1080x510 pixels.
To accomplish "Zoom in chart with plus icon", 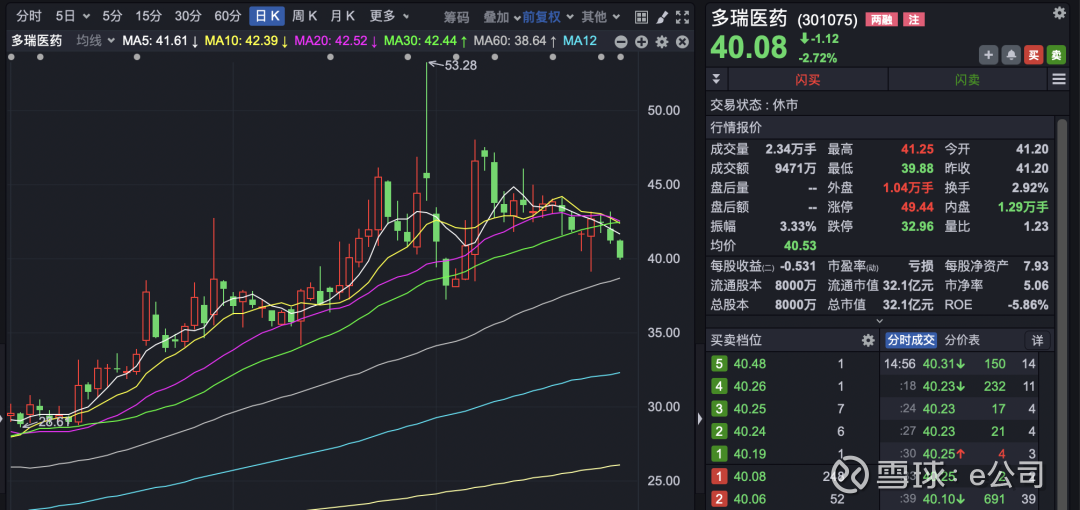I will [x=641, y=42].
